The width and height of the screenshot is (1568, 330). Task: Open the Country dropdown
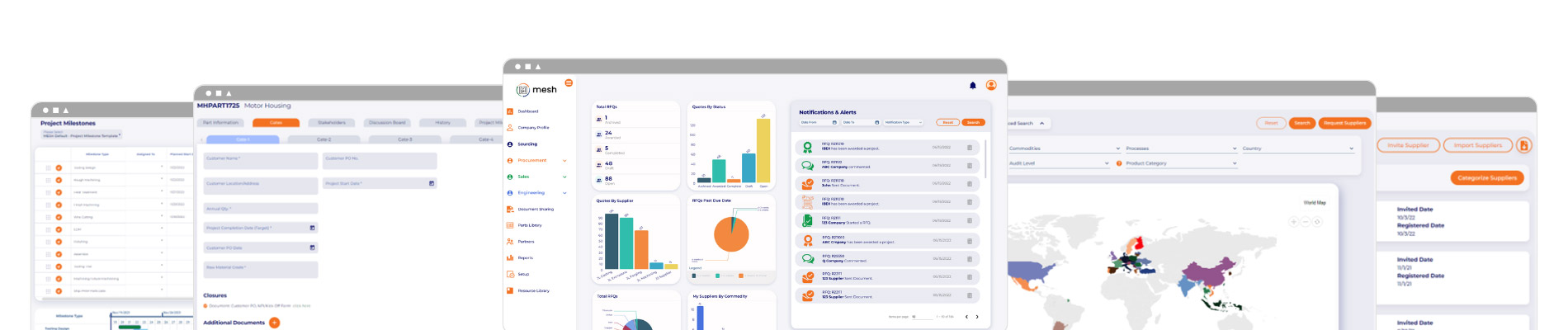point(1298,148)
